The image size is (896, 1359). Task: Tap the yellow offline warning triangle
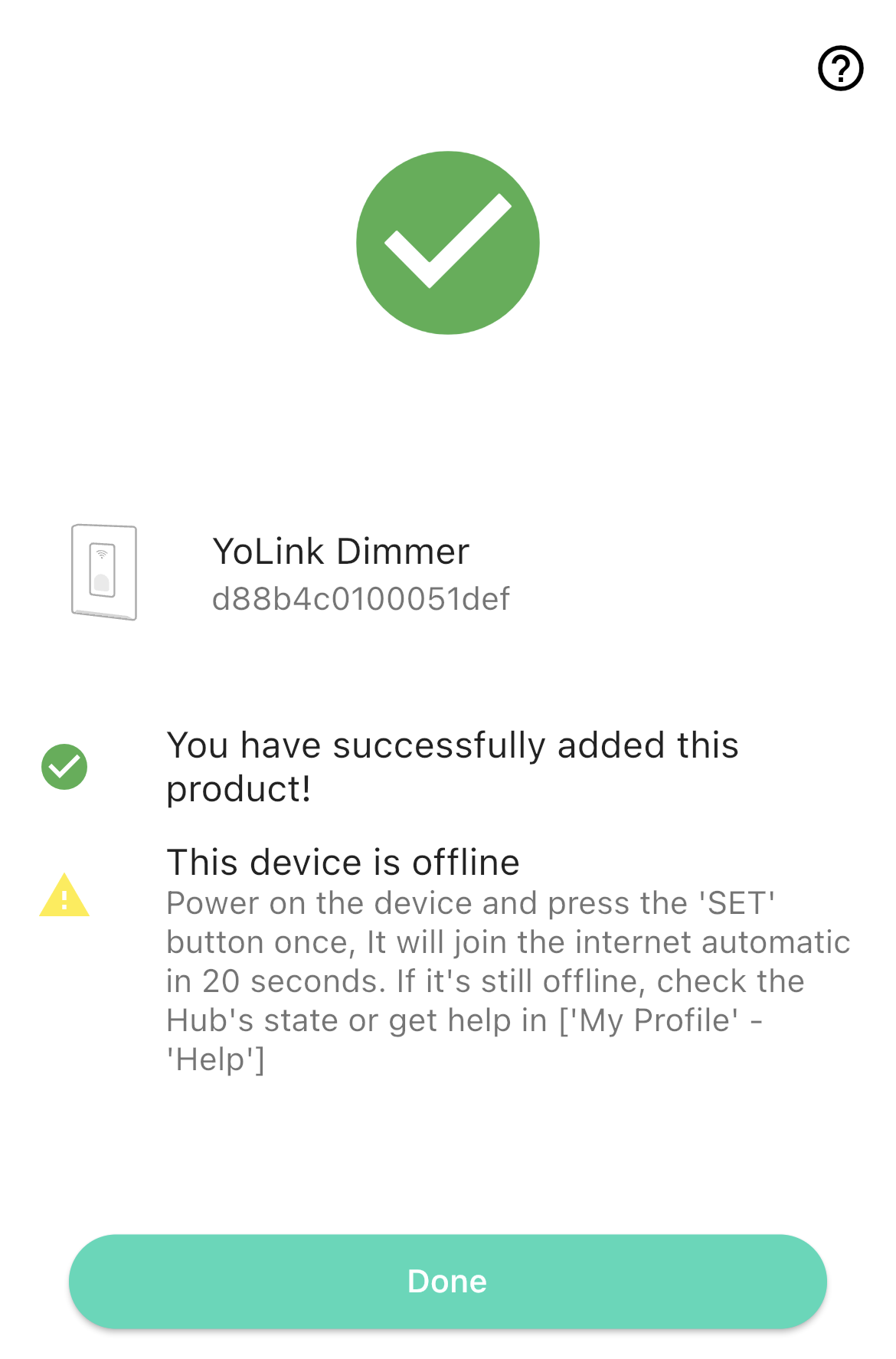(x=64, y=895)
